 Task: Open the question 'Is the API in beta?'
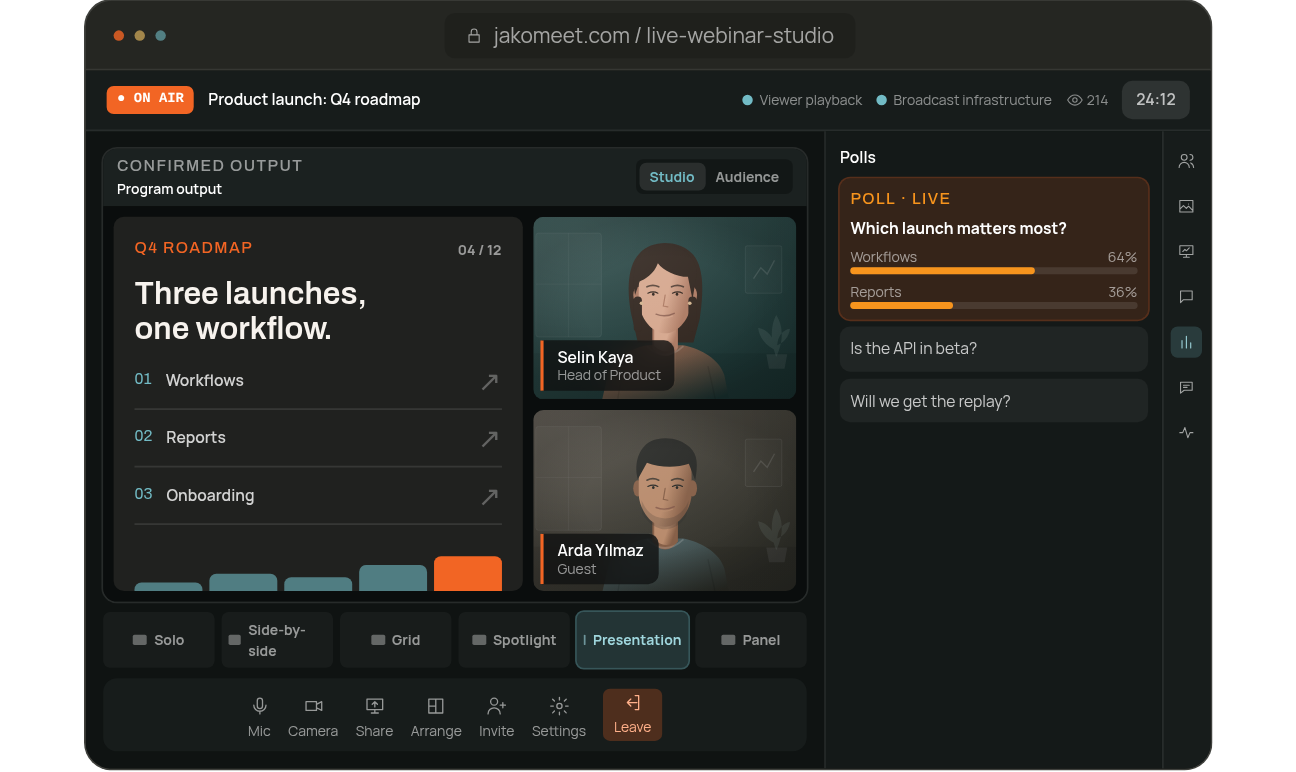click(x=994, y=349)
